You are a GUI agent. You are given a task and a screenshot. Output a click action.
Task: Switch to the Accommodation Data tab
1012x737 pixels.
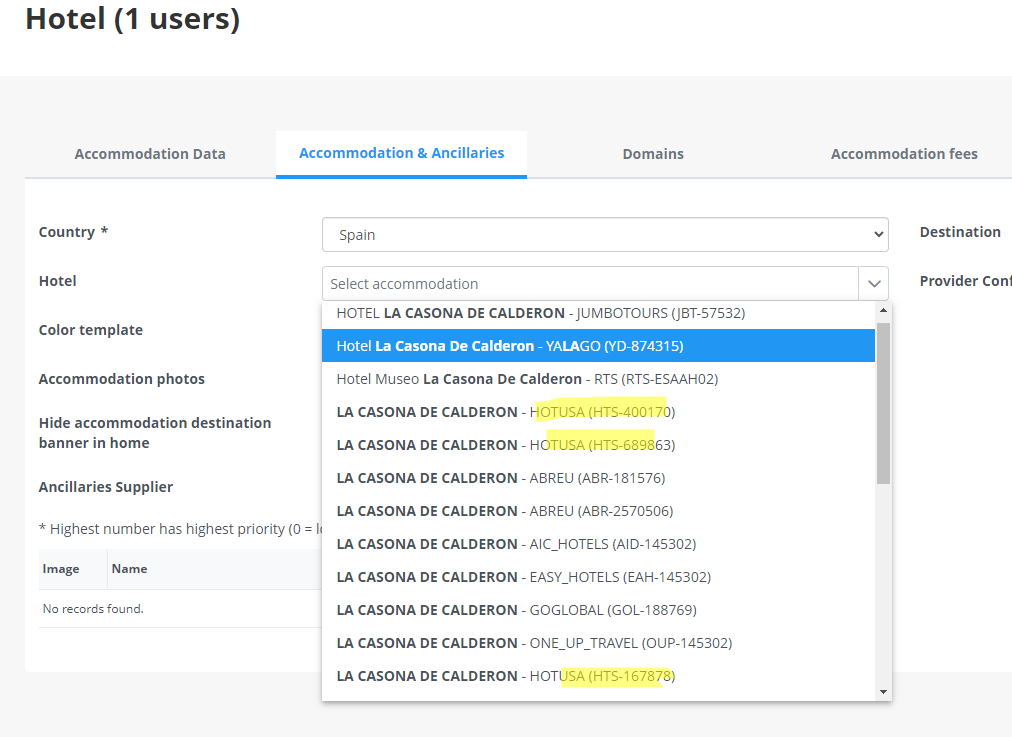tap(150, 154)
